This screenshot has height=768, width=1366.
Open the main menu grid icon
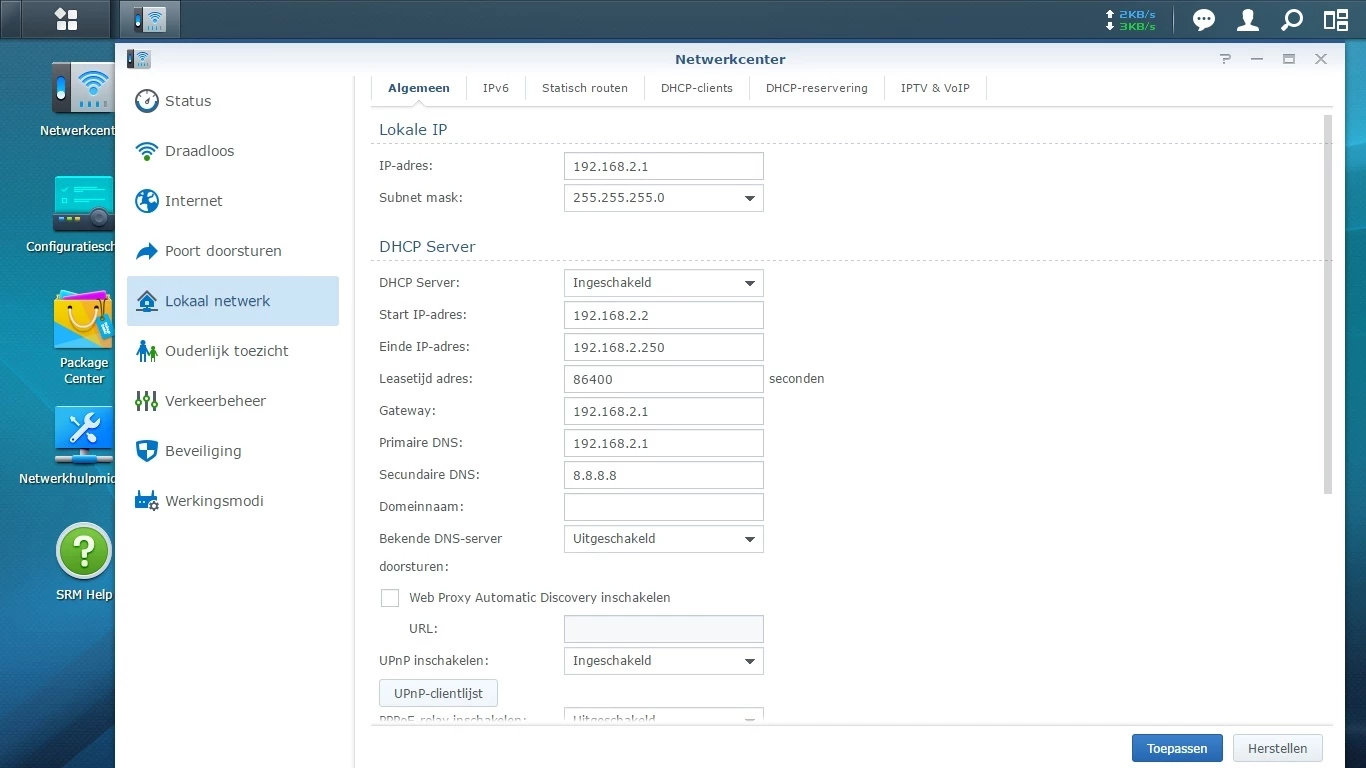click(66, 19)
